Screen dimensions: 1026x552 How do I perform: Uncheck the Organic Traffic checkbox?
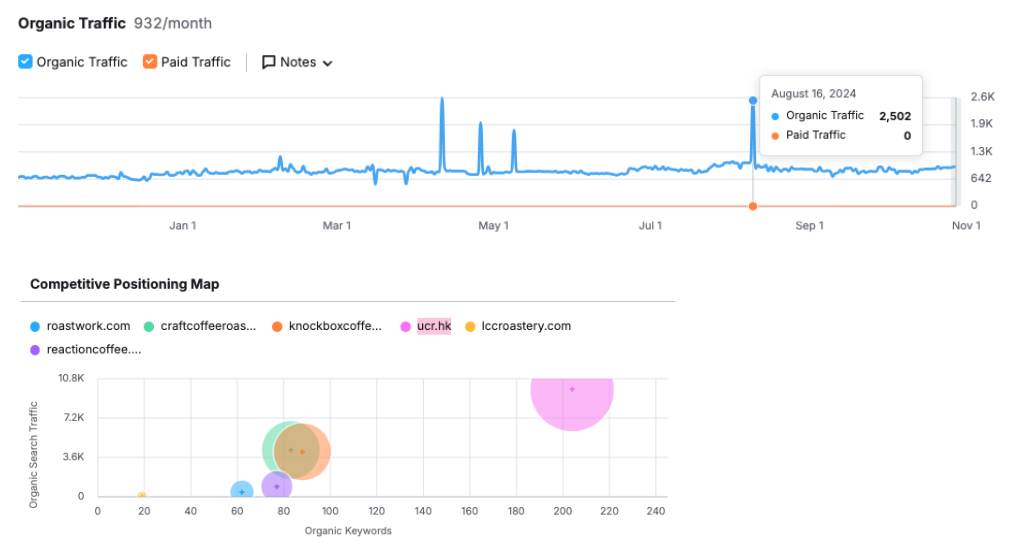tap(26, 62)
